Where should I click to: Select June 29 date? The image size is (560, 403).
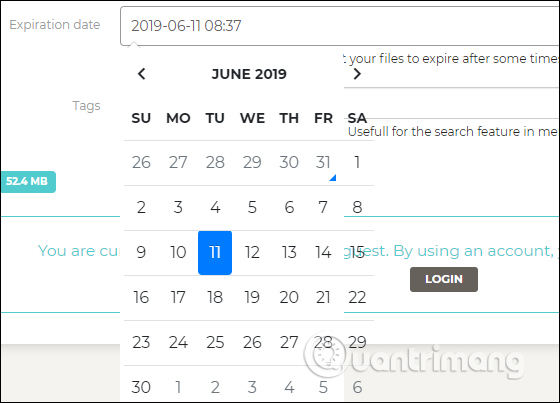(x=357, y=343)
